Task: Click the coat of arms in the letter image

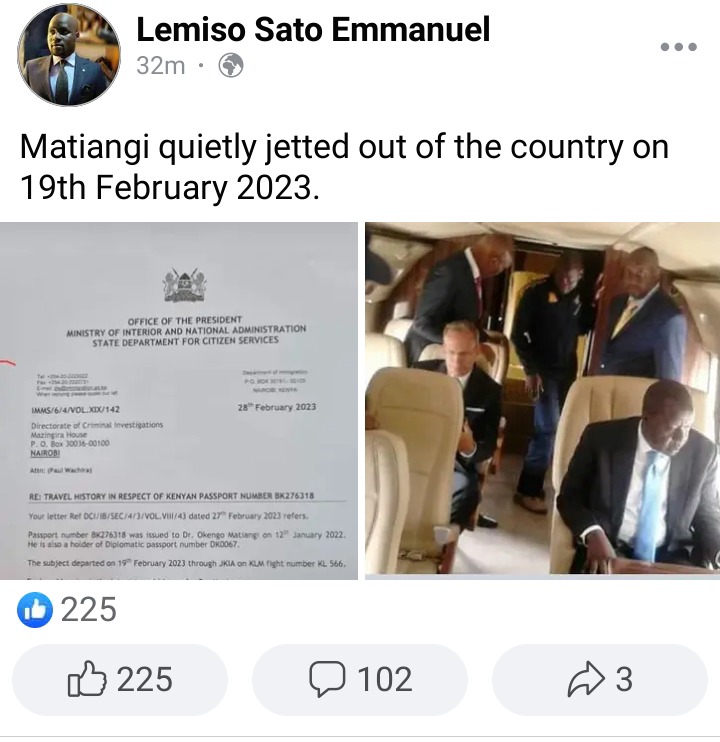Action: pyautogui.click(x=184, y=285)
